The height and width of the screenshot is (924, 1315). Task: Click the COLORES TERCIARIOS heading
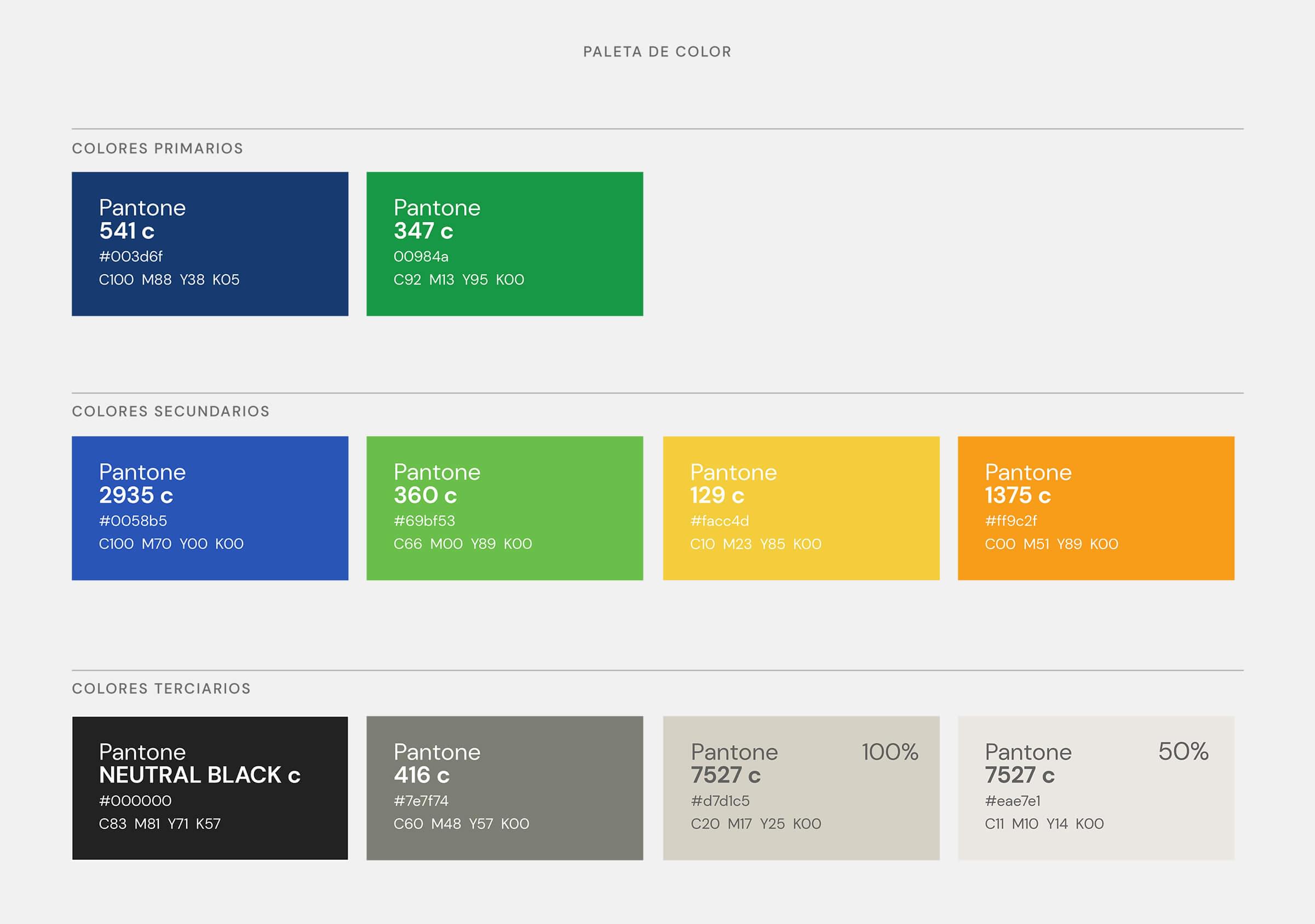point(161,688)
